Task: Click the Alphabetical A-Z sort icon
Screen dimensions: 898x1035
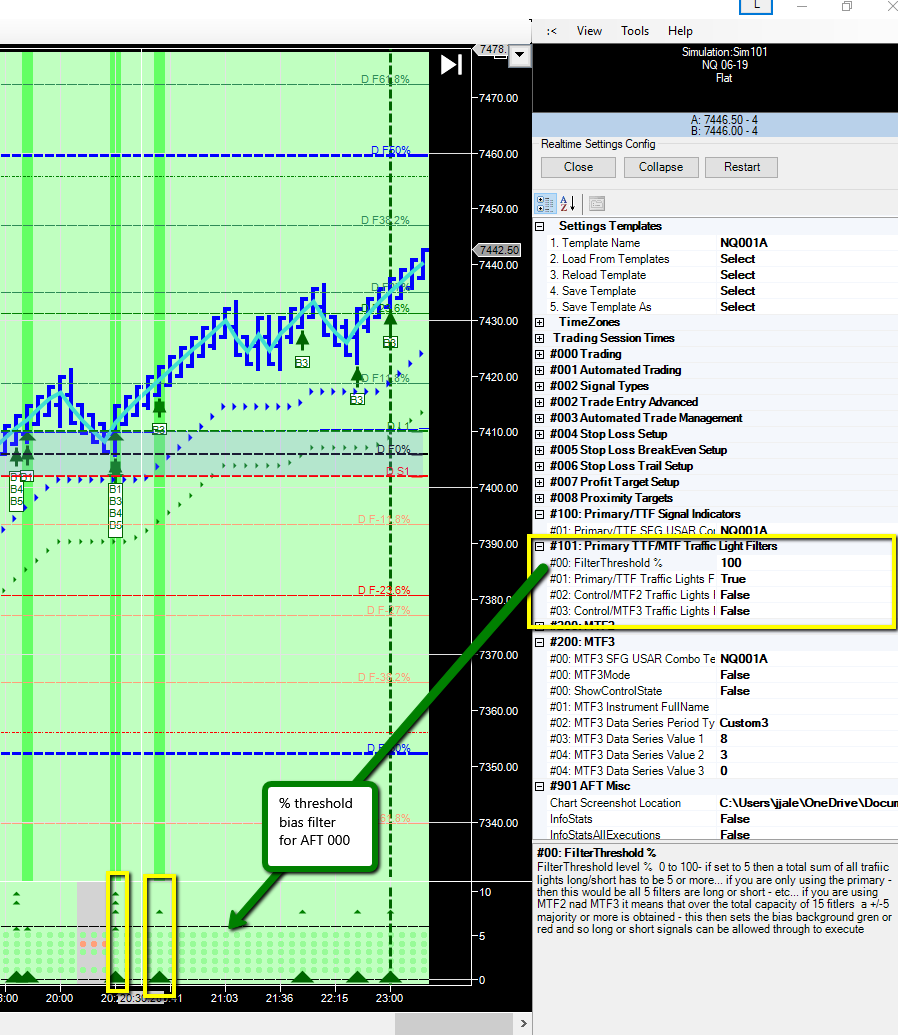Action: 568,204
